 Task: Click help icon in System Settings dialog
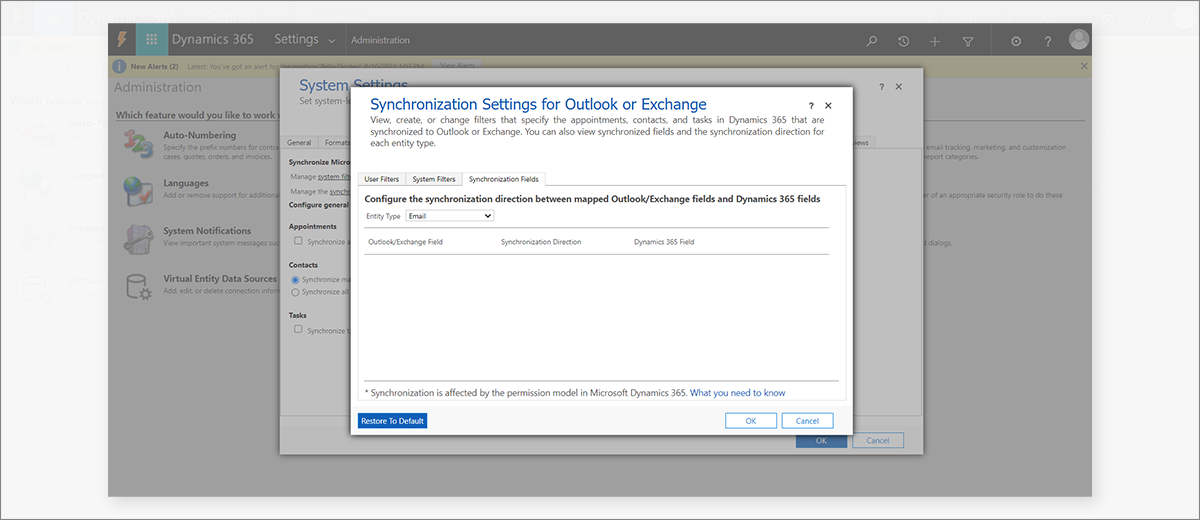(881, 87)
